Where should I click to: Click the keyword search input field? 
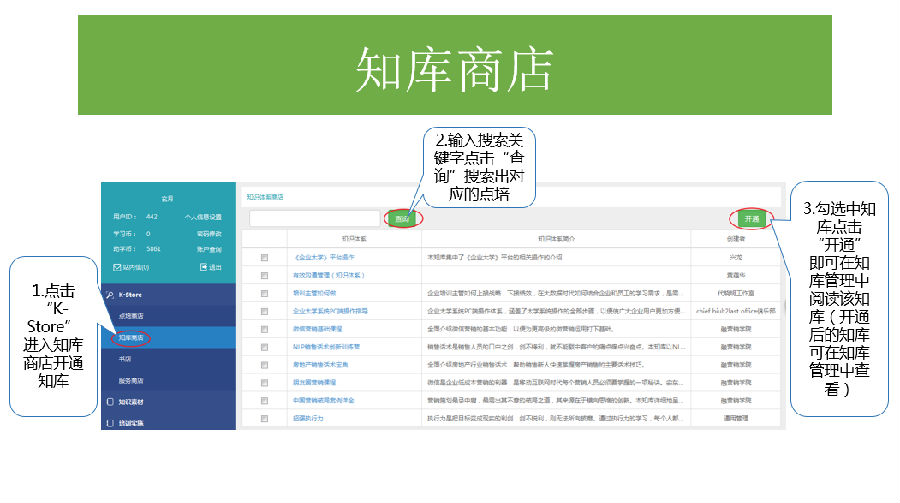[315, 218]
